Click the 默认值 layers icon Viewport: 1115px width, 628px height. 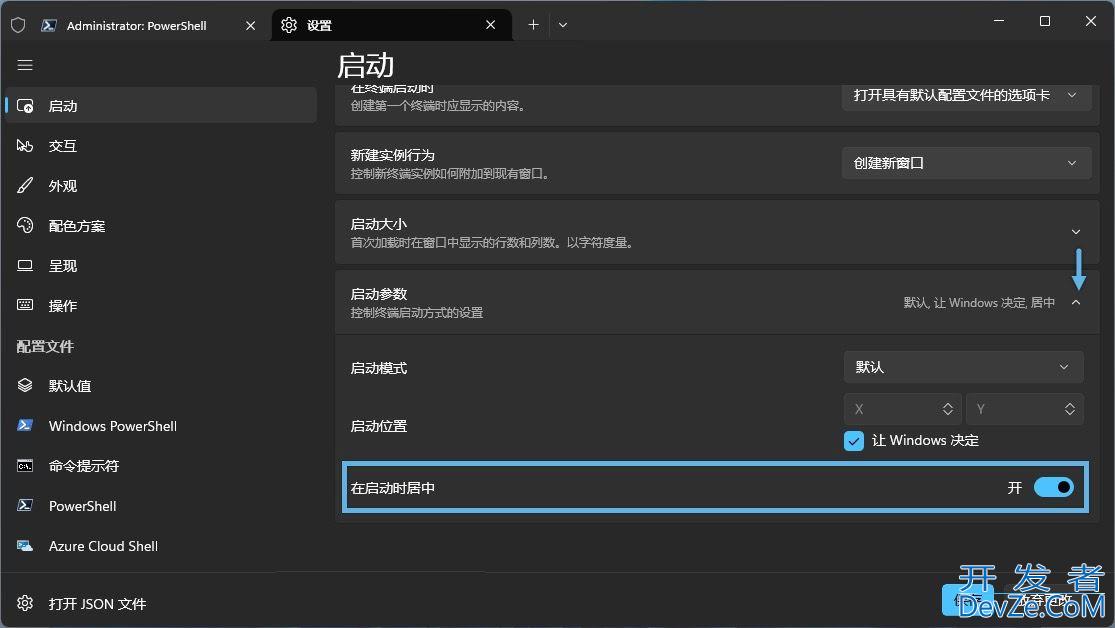(25, 385)
